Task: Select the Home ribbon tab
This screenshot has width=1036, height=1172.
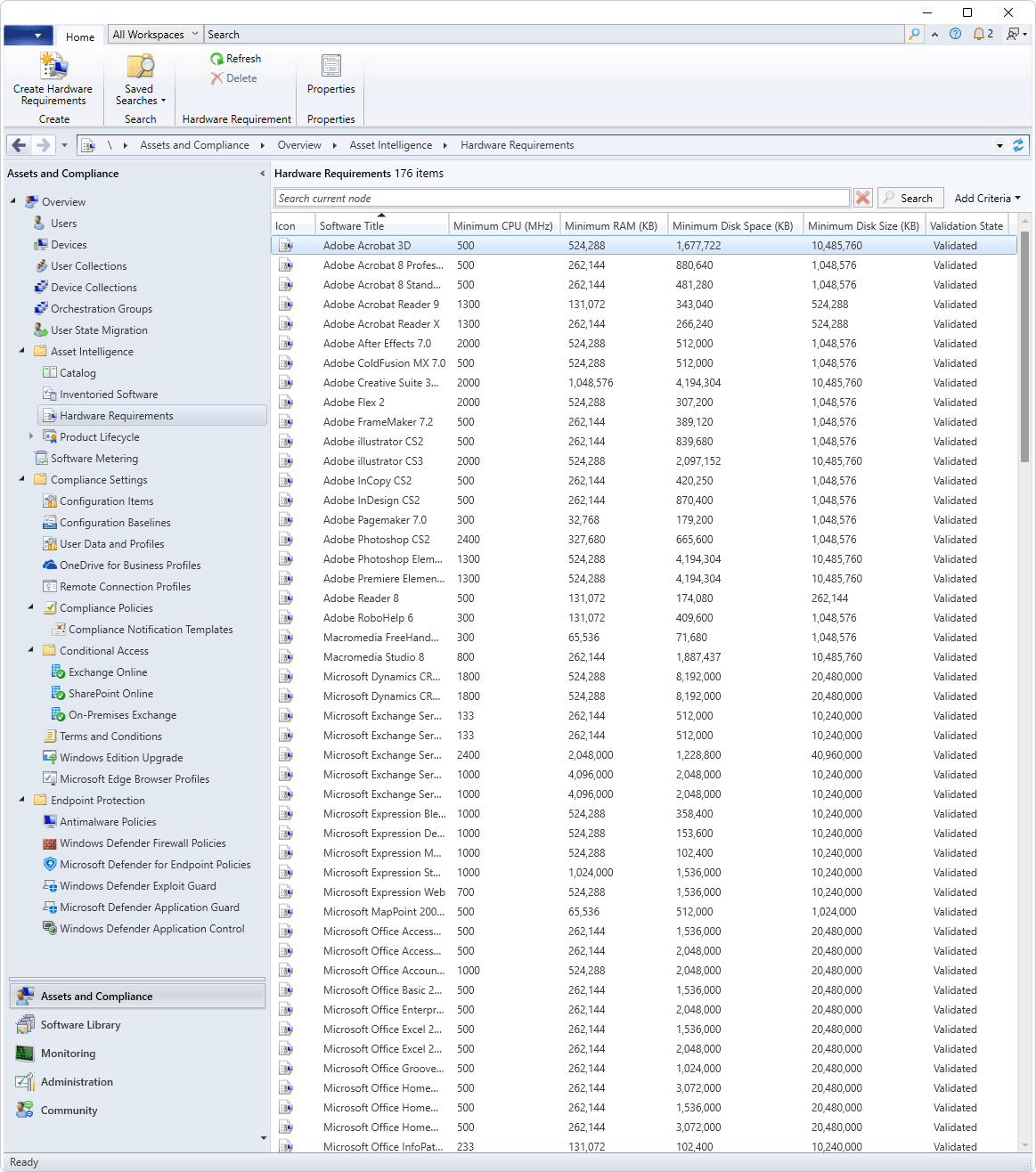Action: [80, 37]
